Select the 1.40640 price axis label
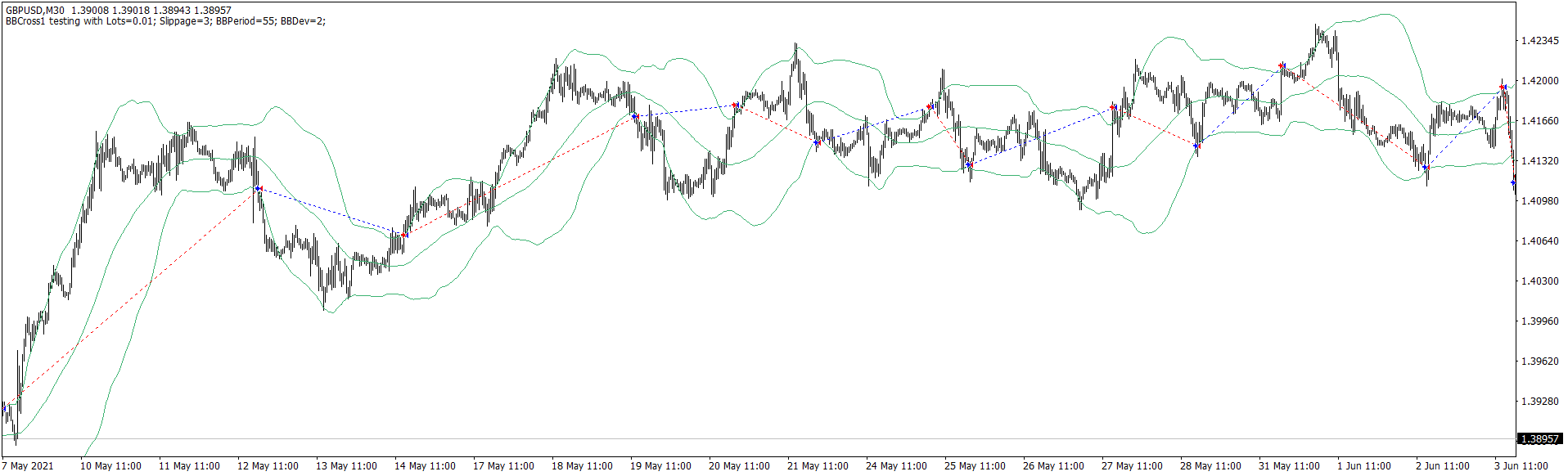 [x=1539, y=241]
